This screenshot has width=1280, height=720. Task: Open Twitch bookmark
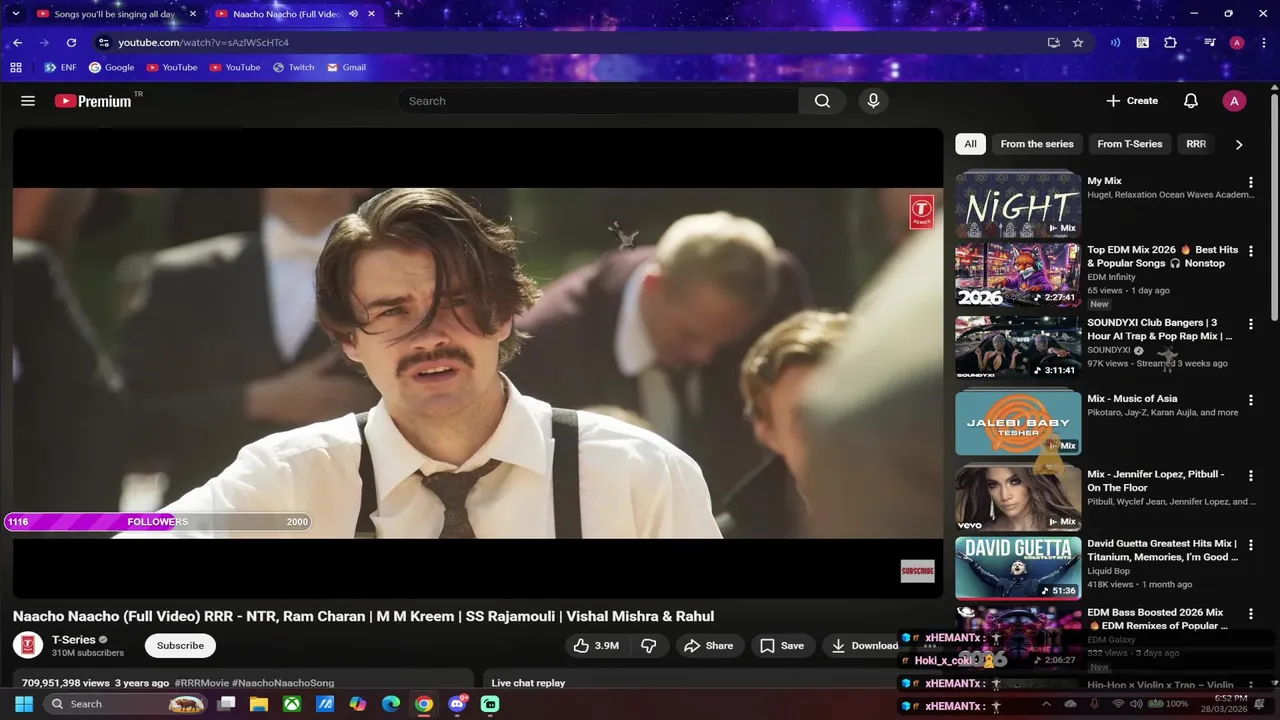(293, 67)
